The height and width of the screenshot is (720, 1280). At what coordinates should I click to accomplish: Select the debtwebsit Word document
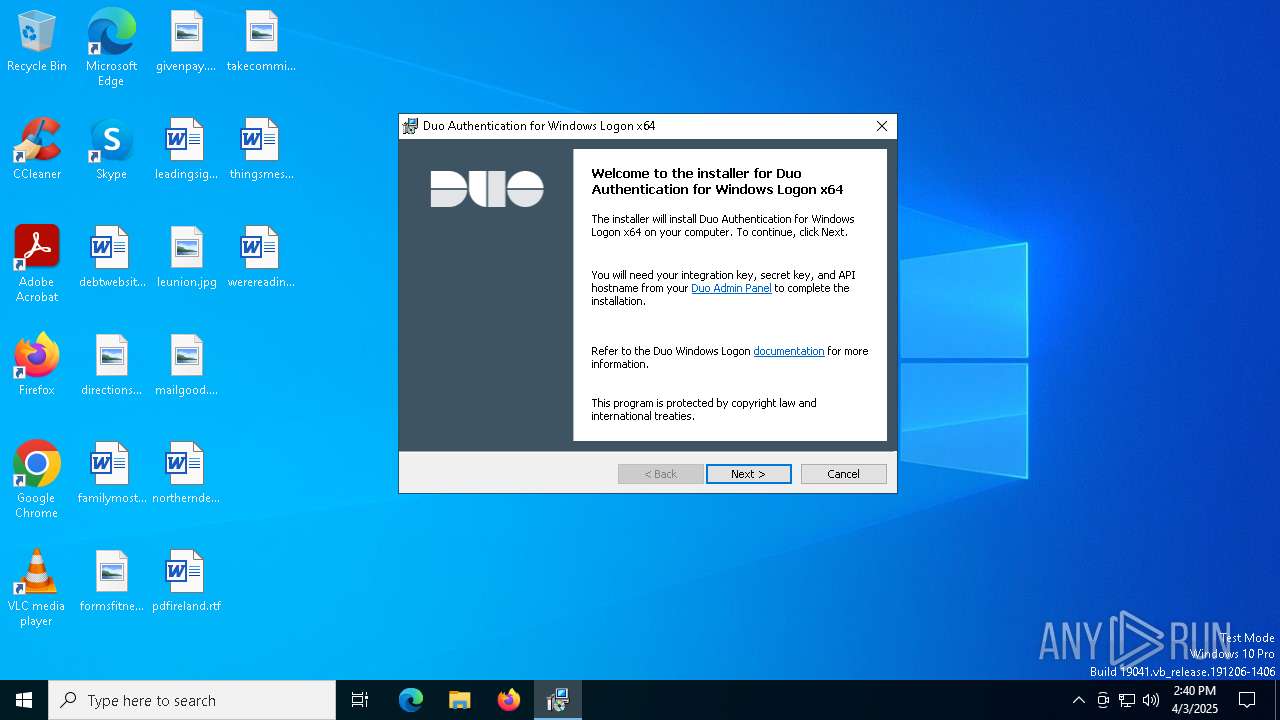coord(111,257)
